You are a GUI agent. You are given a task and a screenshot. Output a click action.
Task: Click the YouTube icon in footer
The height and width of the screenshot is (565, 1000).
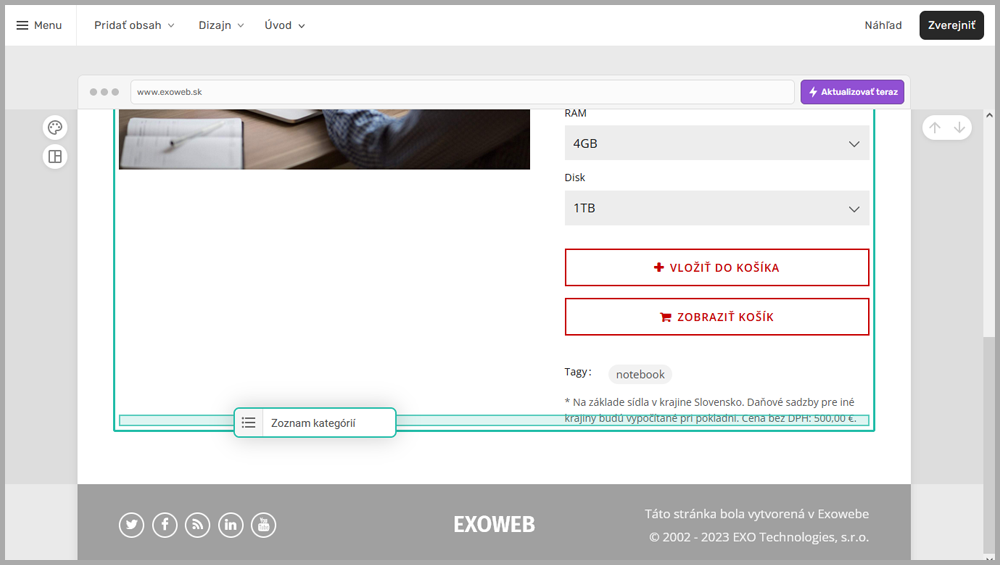tap(263, 525)
